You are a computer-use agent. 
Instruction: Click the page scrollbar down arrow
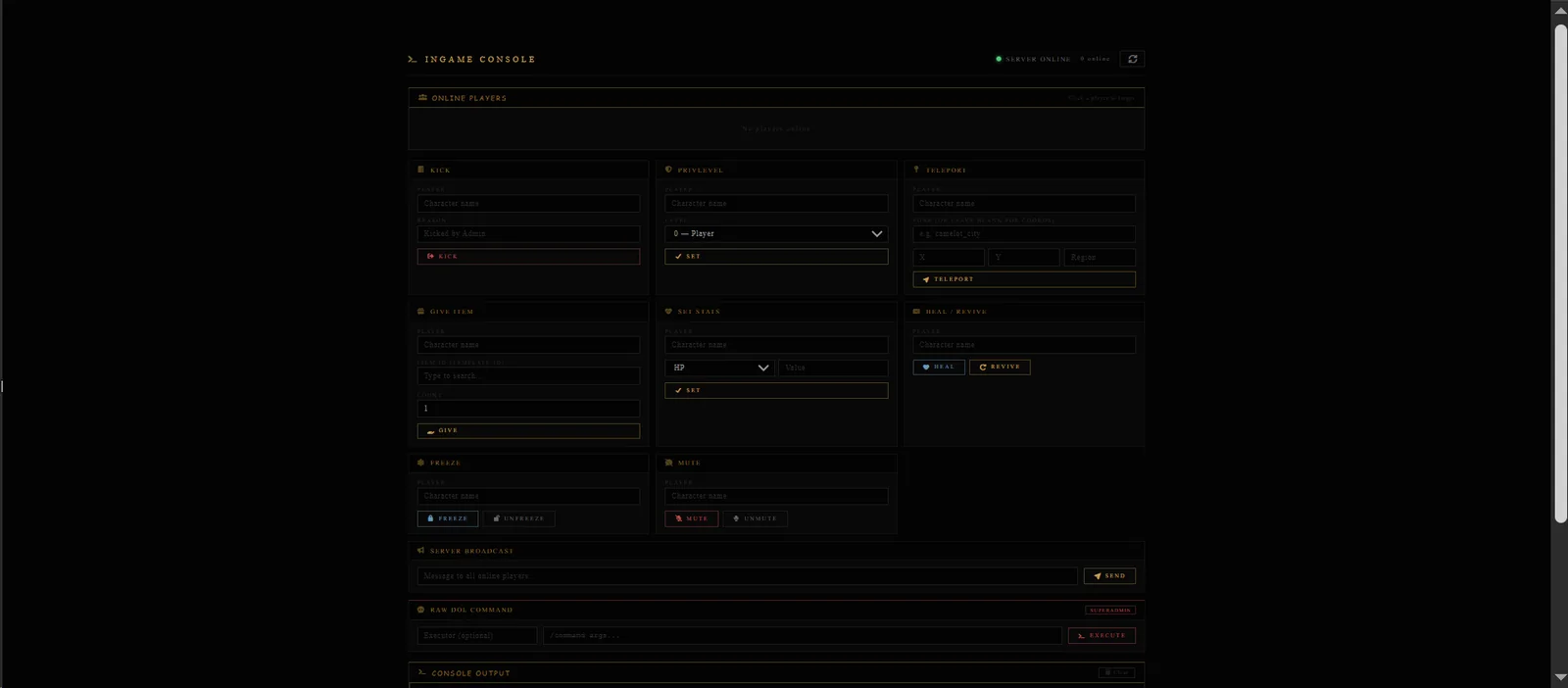(x=1560, y=678)
